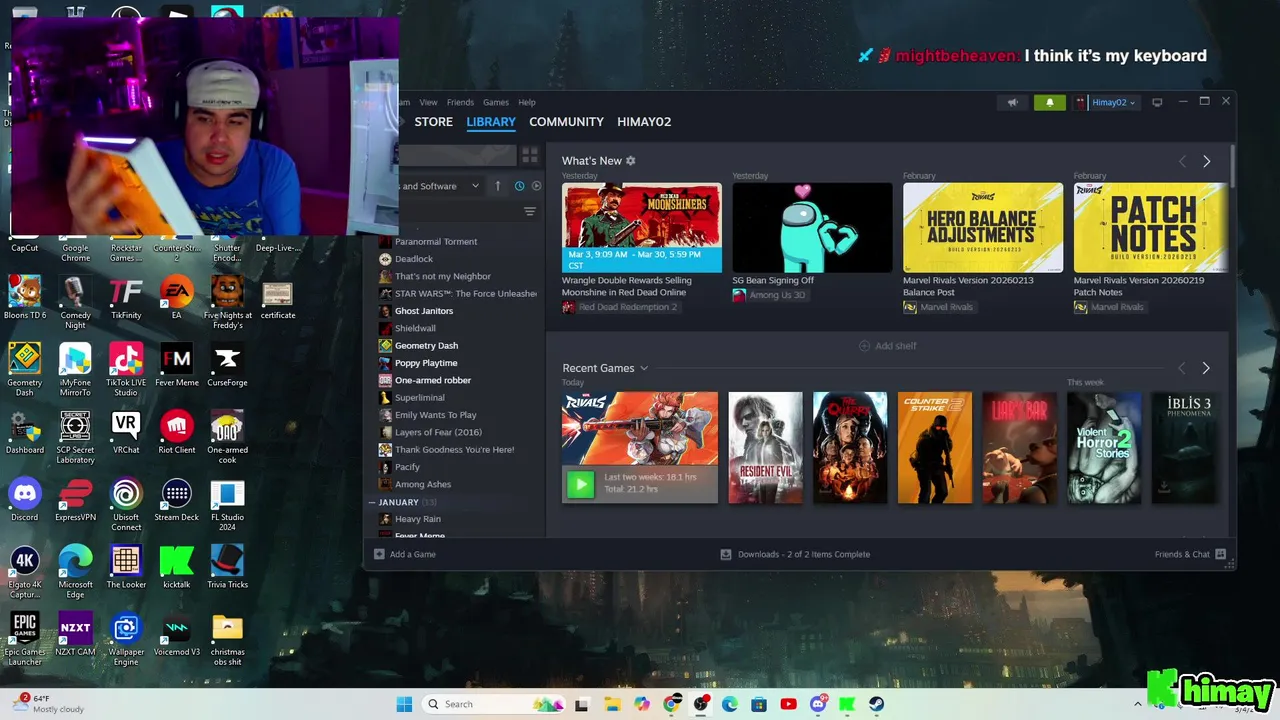The height and width of the screenshot is (720, 1280).
Task: Select Among Ashes in library list
Action: click(x=423, y=484)
